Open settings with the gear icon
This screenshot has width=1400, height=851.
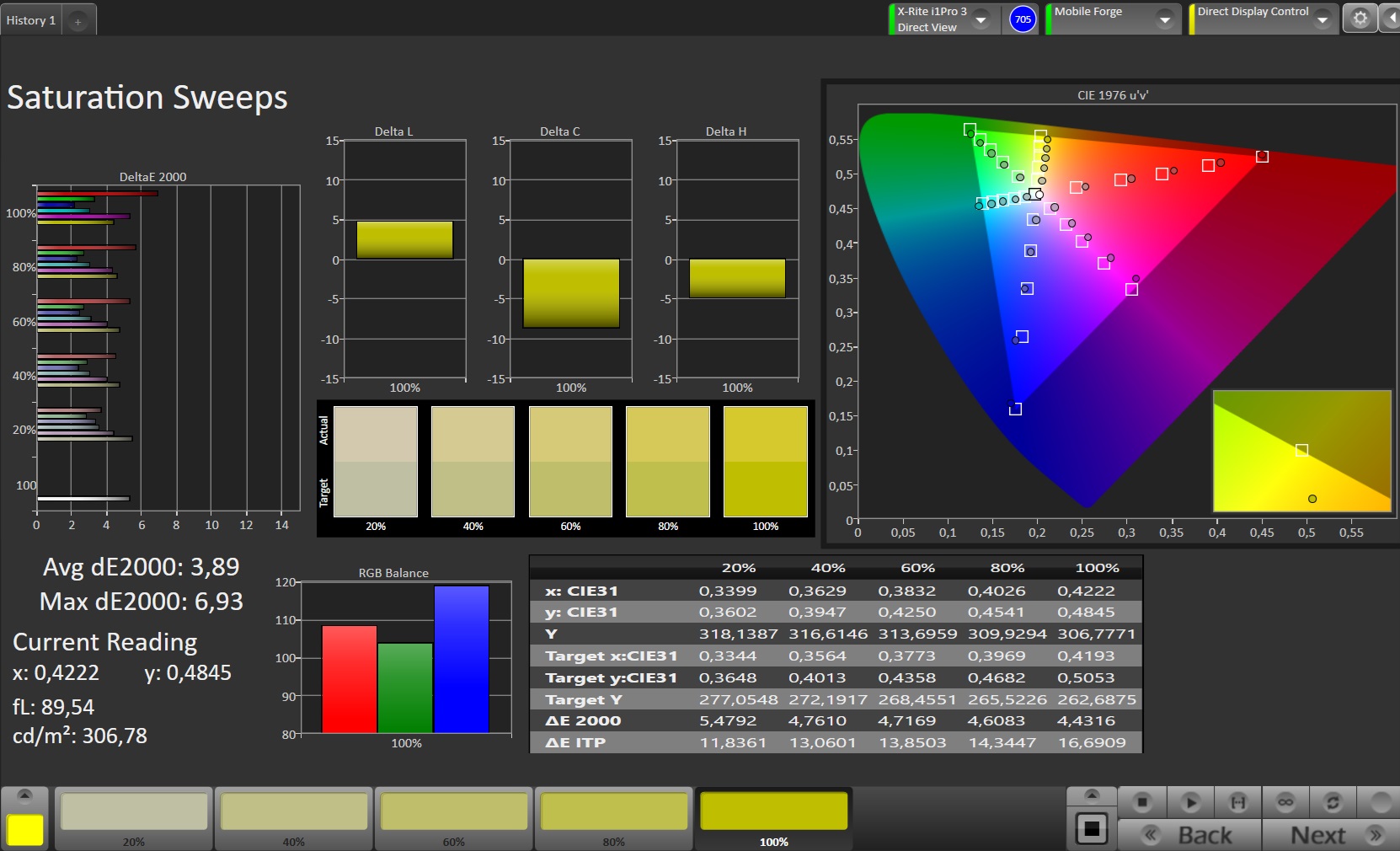click(1360, 19)
